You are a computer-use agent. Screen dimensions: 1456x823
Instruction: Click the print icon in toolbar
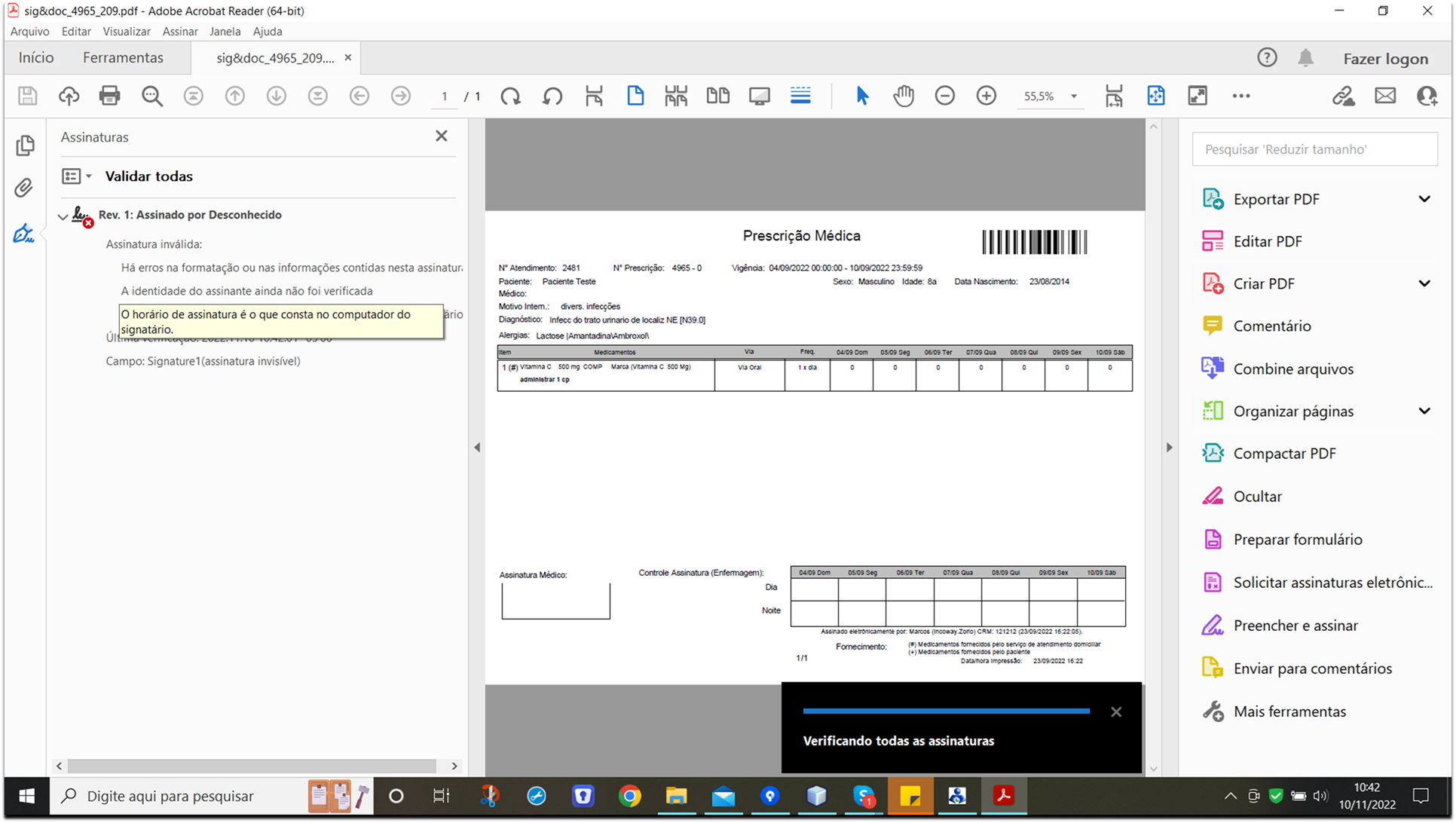click(110, 96)
